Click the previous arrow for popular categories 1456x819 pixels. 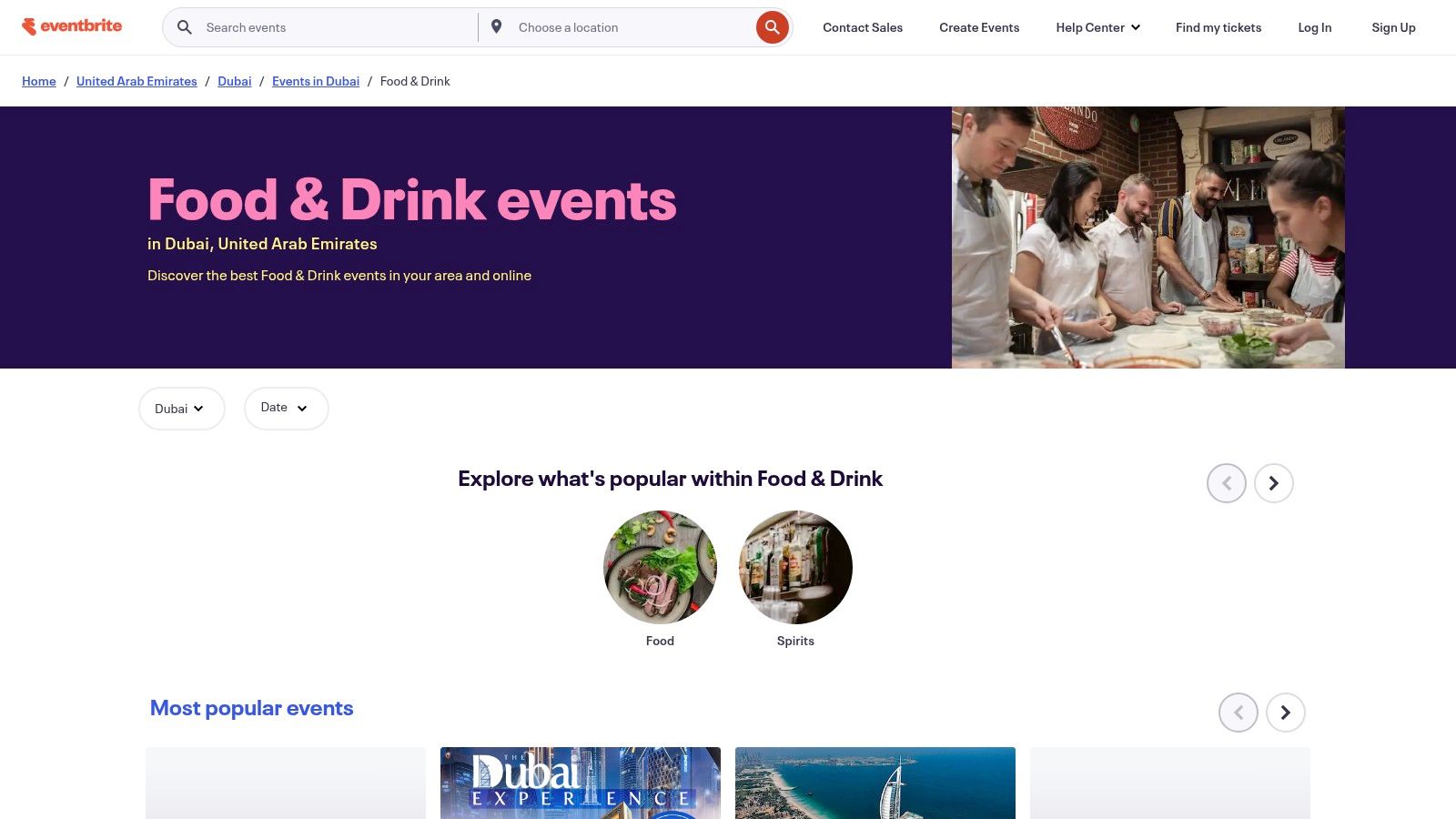1226,483
